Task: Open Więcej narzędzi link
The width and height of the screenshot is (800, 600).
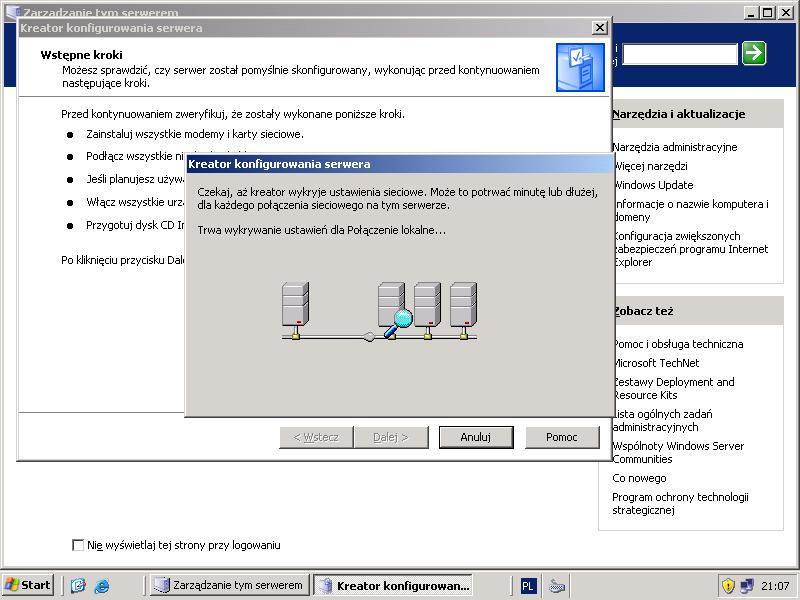Action: tap(649, 166)
